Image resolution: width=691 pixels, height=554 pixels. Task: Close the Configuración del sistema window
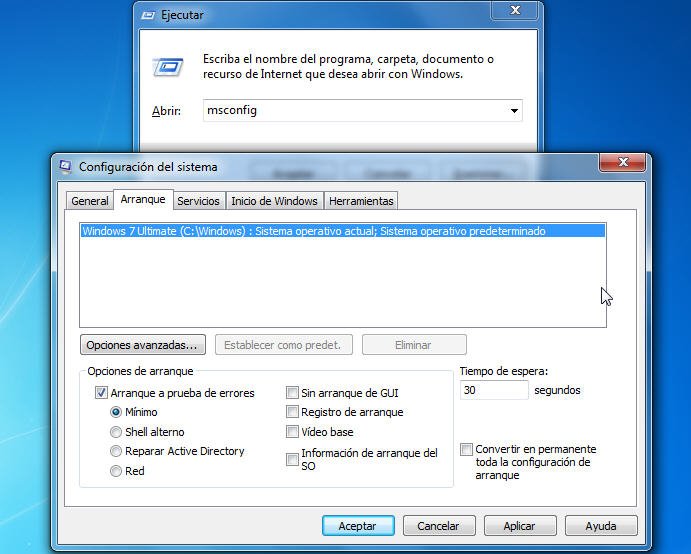(622, 162)
